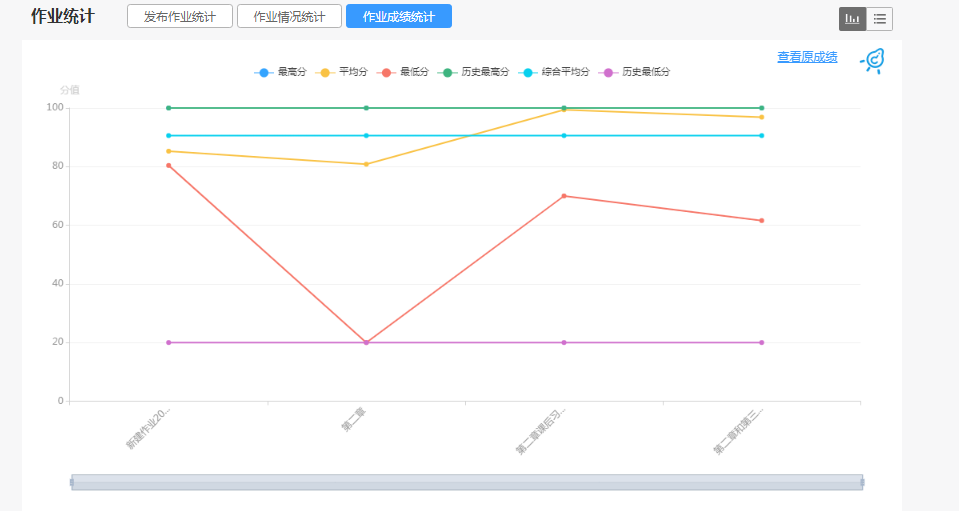Viewport: 959px width, 511px height.
Task: Click the blue mascot assistant icon
Action: (x=873, y=61)
